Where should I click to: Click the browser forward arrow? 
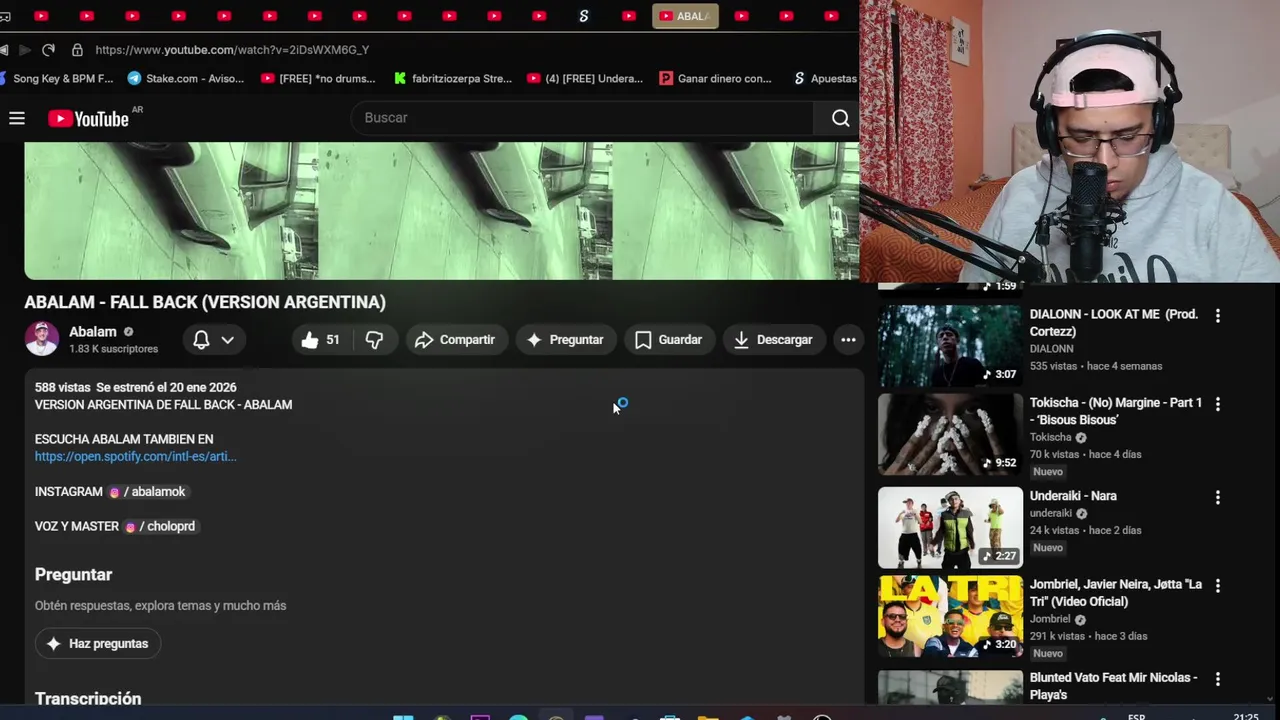[25, 49]
